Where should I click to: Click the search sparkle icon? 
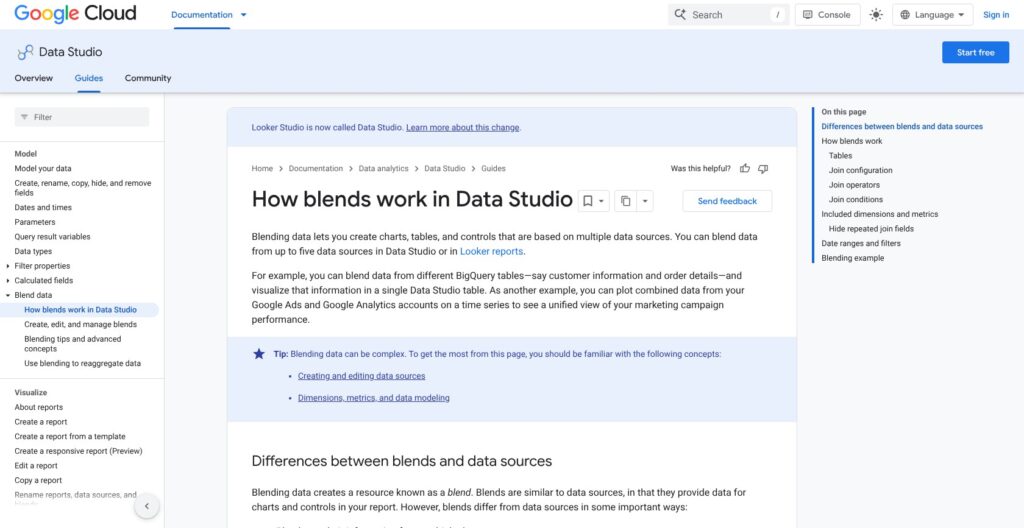[680, 14]
